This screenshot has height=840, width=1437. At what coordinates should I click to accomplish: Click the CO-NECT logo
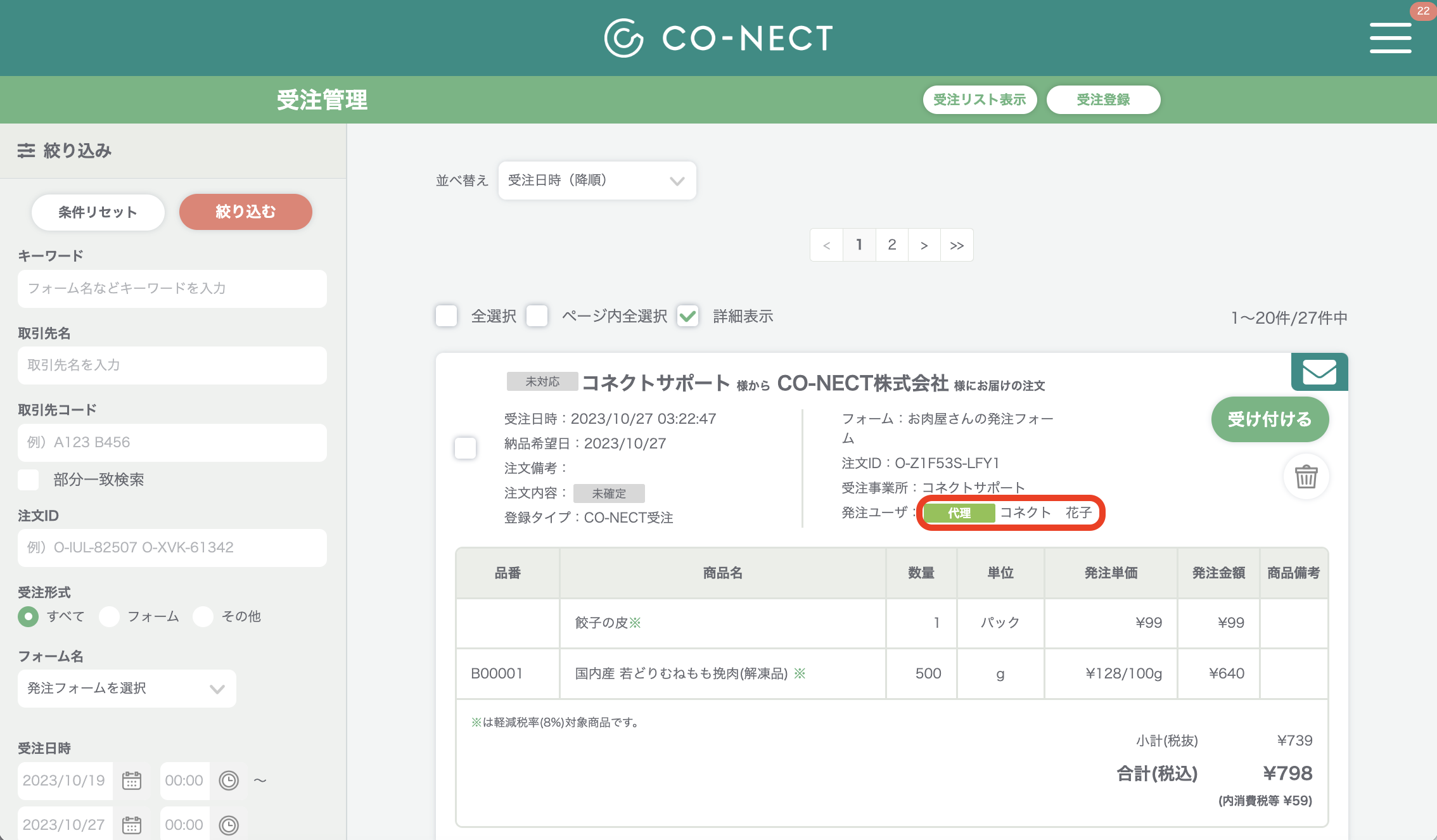[718, 38]
